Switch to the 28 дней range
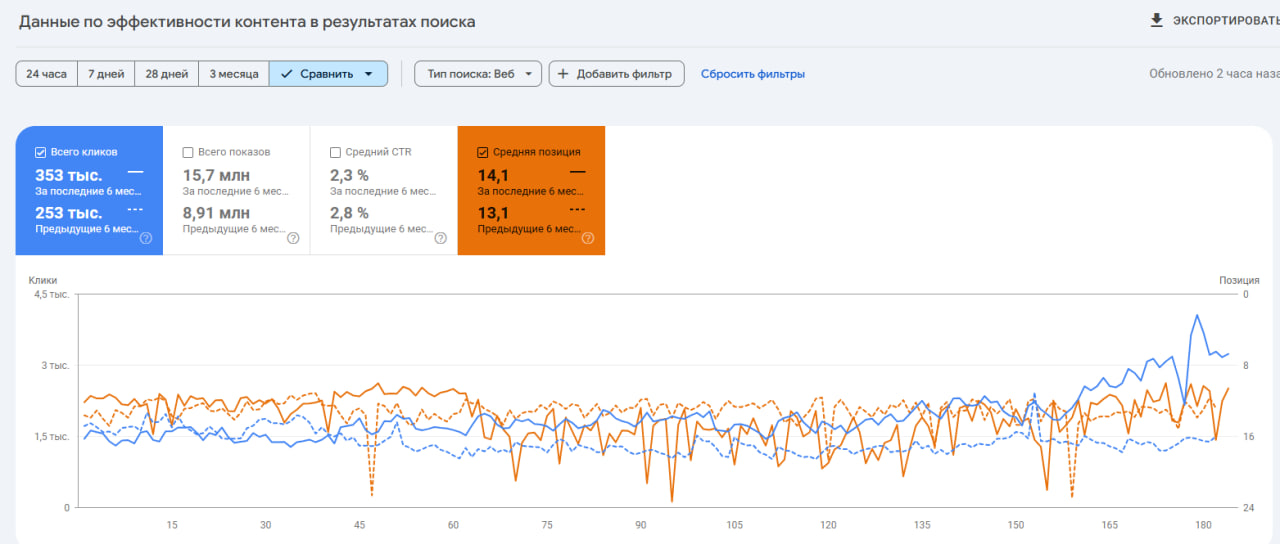 [x=166, y=74]
